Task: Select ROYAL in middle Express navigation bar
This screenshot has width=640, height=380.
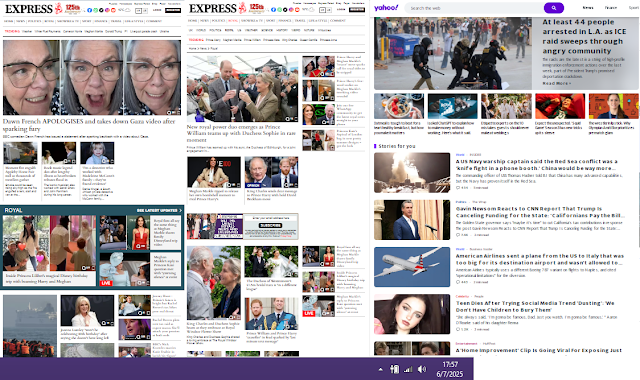Action: (233, 20)
